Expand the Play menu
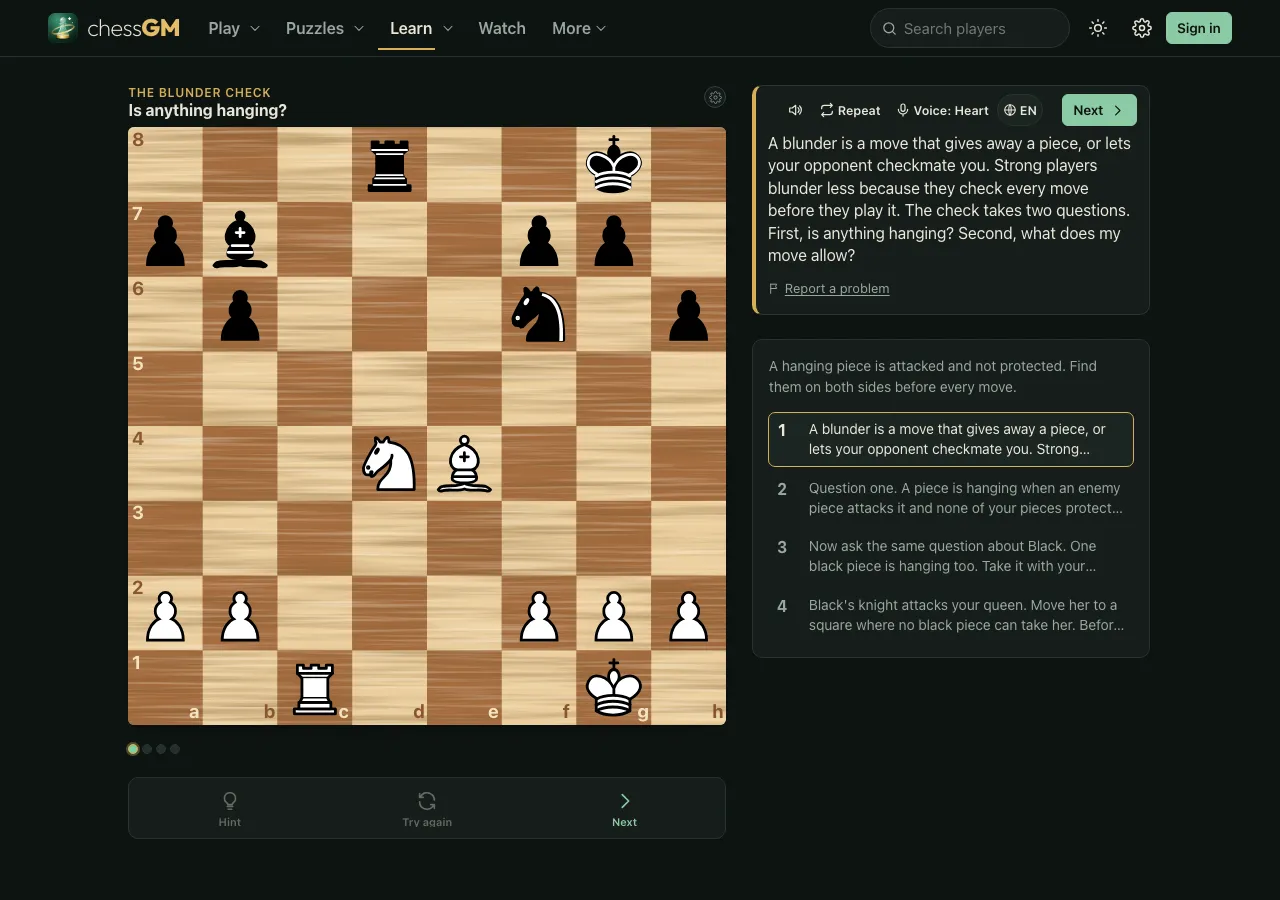The image size is (1280, 900). tap(234, 28)
